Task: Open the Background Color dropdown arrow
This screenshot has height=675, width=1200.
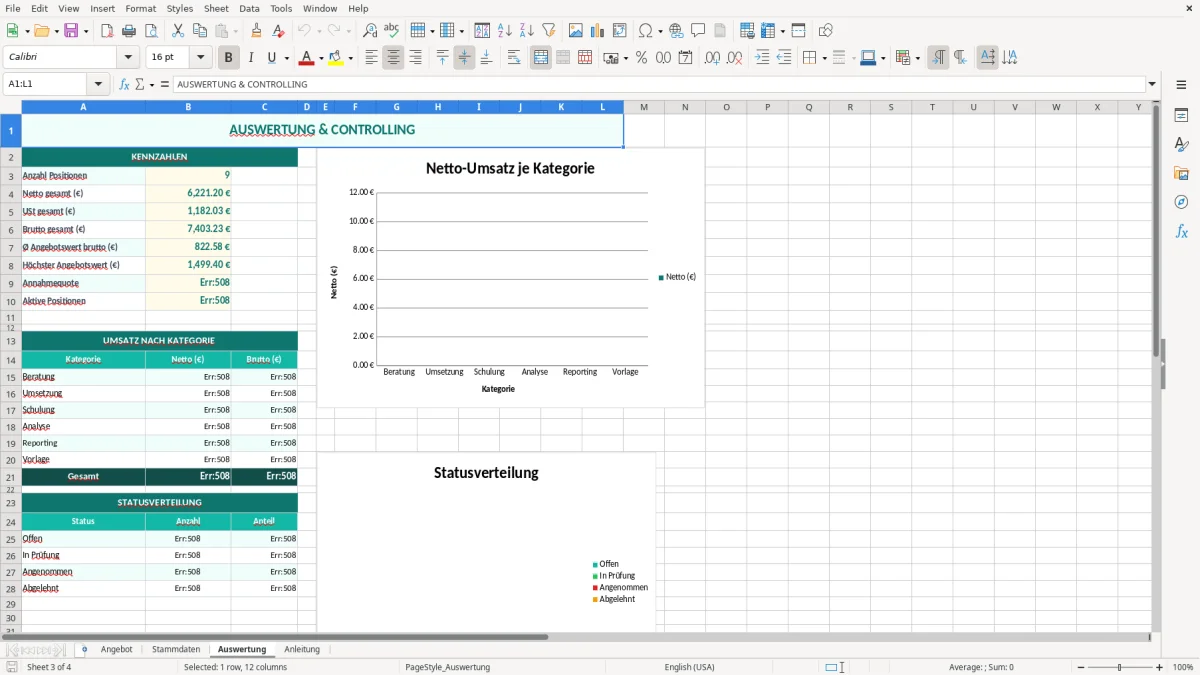Action: 350,58
